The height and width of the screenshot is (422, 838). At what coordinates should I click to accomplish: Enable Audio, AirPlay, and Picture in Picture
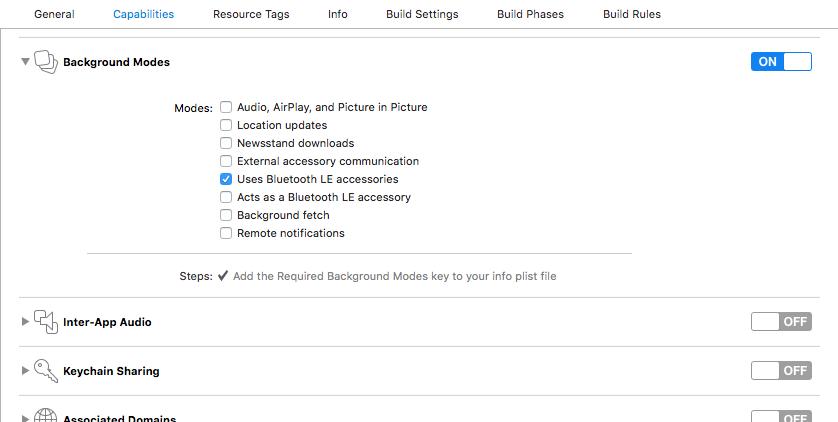click(226, 107)
